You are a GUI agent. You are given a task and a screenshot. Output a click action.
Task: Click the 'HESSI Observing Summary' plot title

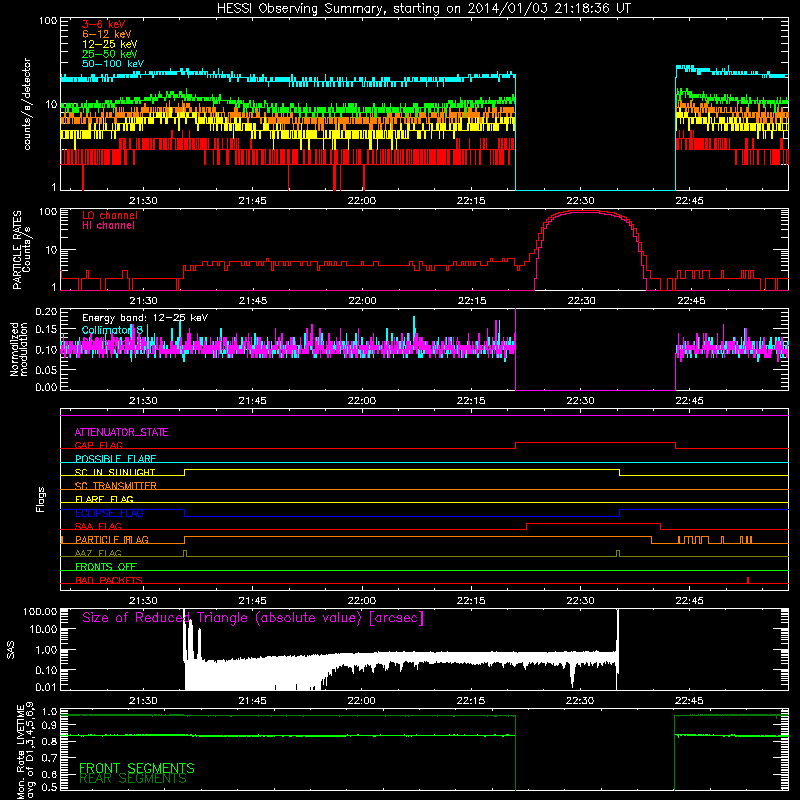pos(424,9)
